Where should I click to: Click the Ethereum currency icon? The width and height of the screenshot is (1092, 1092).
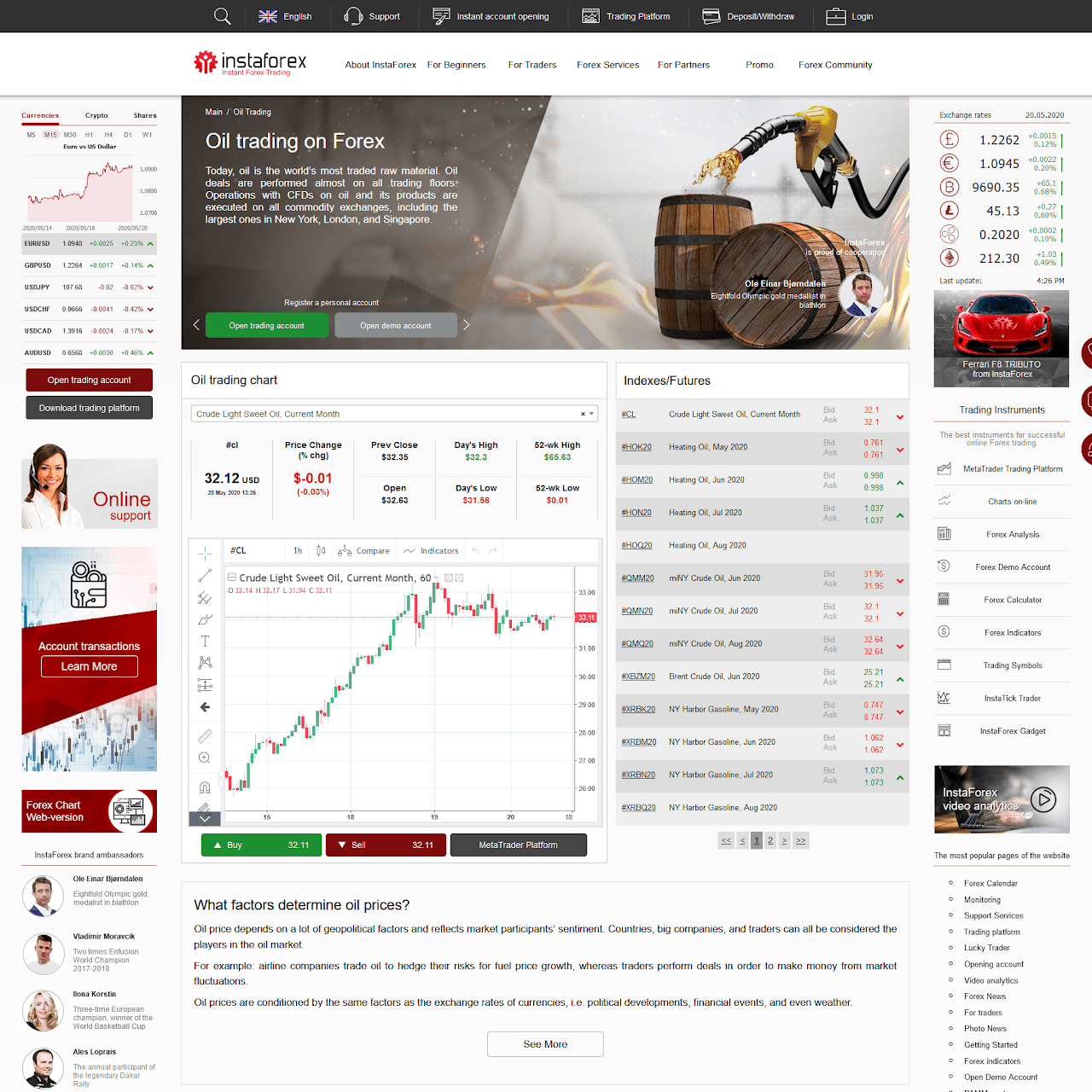949,258
